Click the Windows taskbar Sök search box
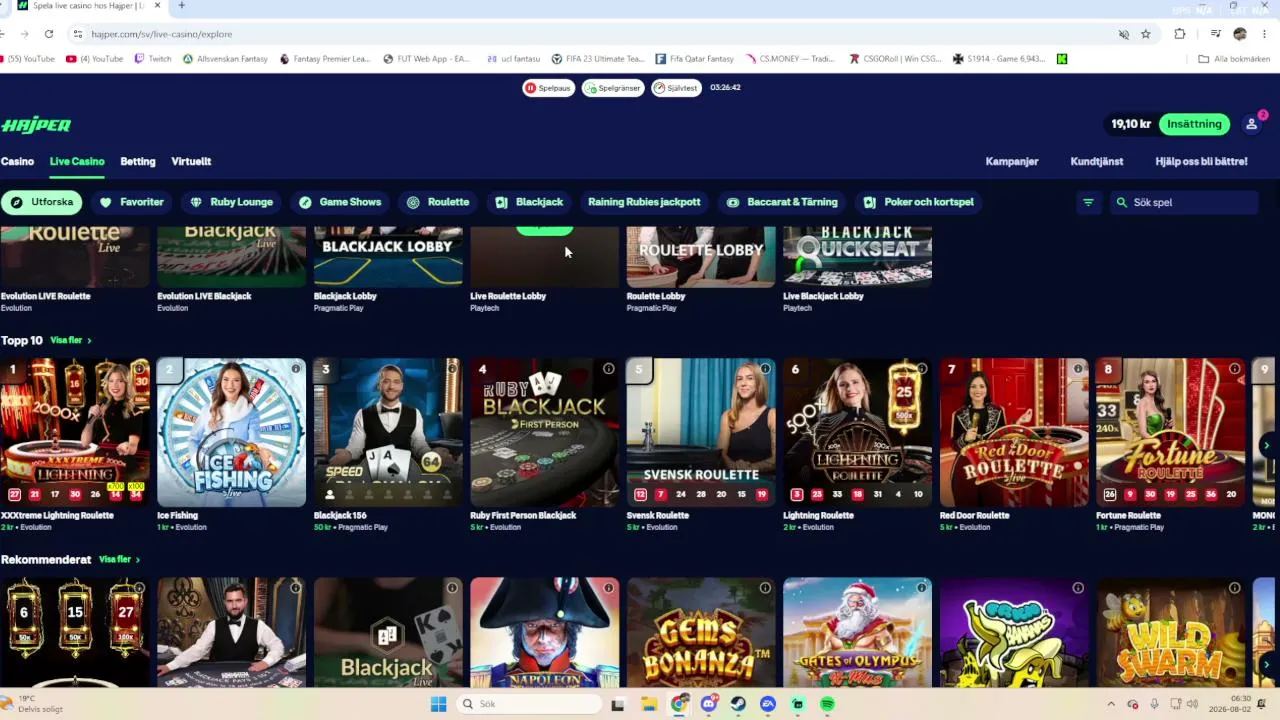 click(x=529, y=704)
